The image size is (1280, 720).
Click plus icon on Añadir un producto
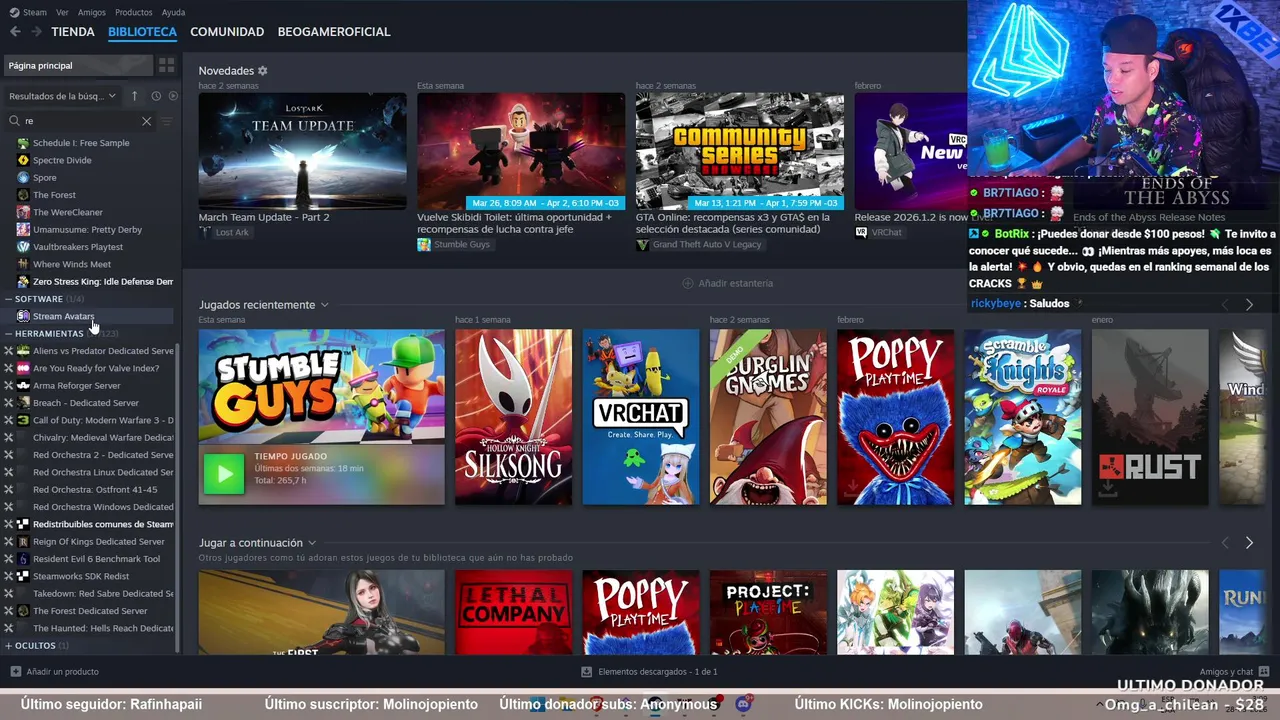coord(15,672)
